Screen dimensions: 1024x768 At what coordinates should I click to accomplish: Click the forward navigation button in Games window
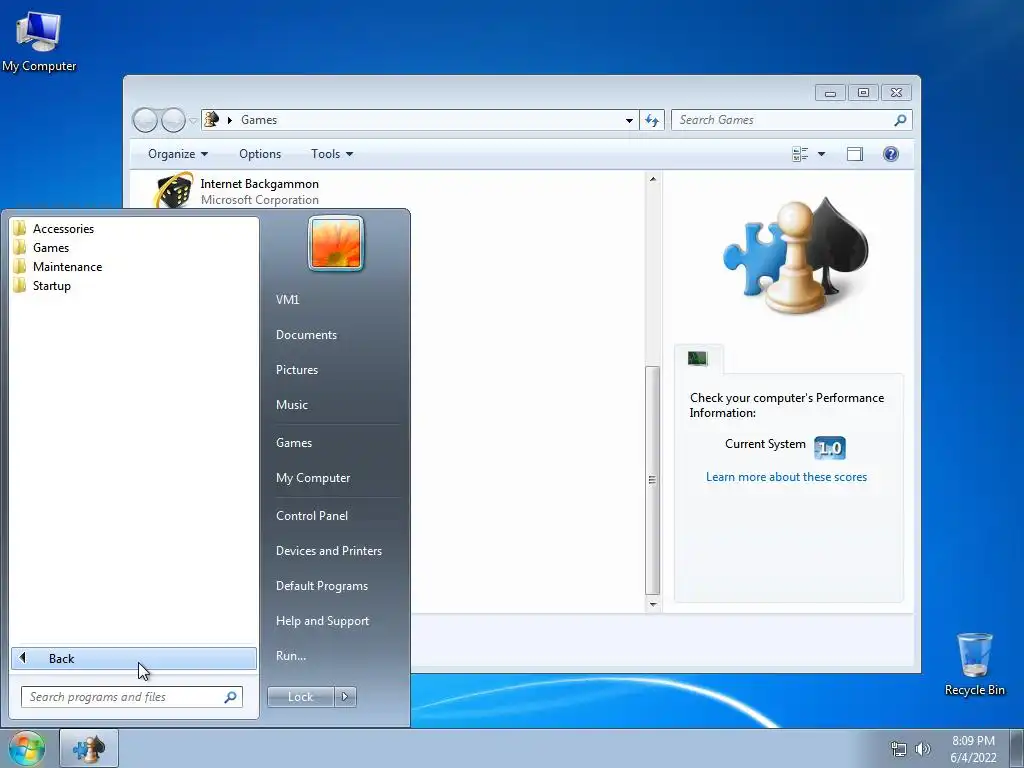[x=173, y=120]
